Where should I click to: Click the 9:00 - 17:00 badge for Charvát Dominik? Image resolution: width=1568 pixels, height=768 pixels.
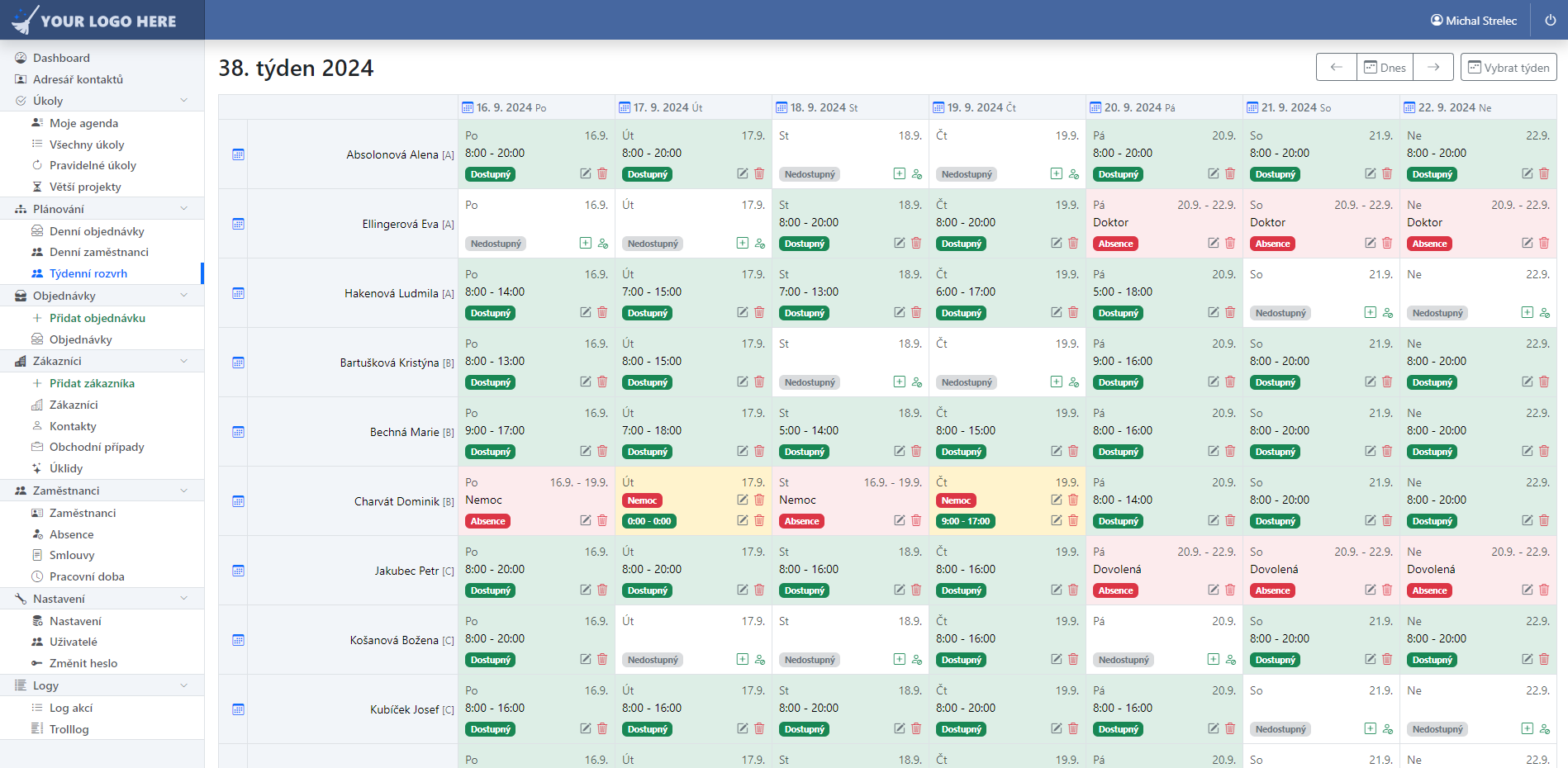click(967, 521)
